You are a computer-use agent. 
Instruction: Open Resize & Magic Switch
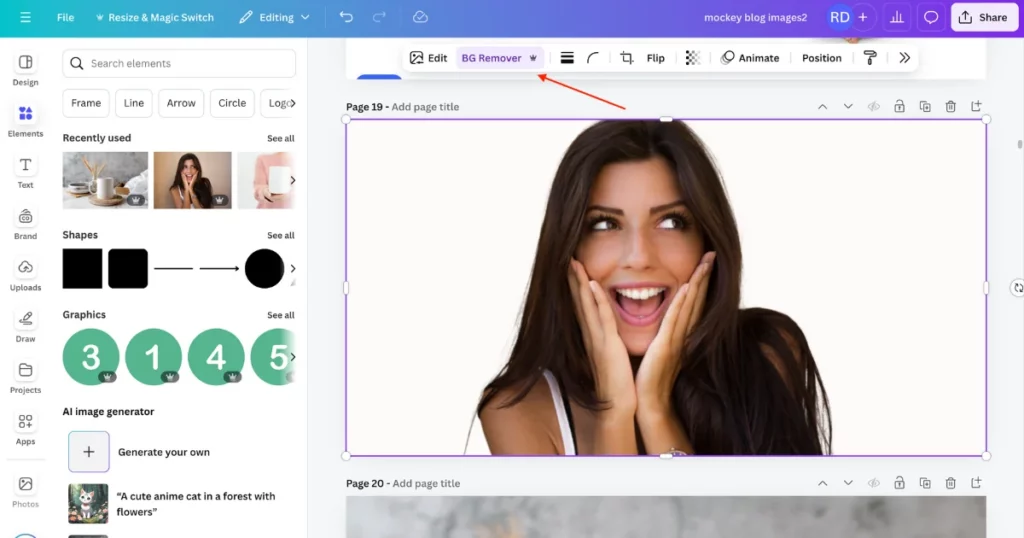[155, 18]
